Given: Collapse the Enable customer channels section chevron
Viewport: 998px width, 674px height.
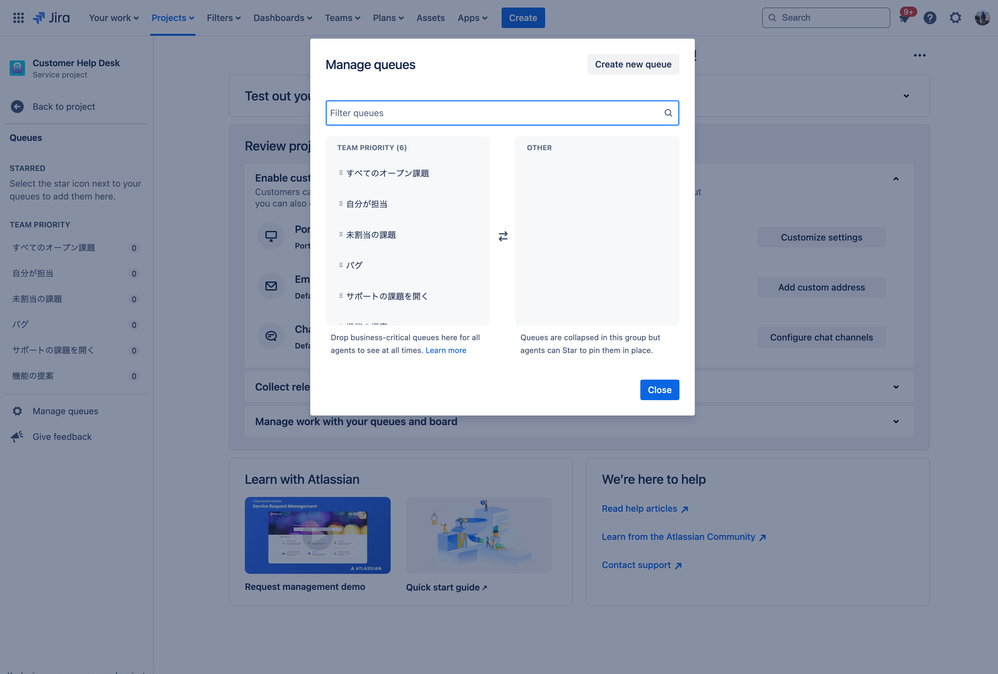Looking at the screenshot, I should (x=896, y=179).
